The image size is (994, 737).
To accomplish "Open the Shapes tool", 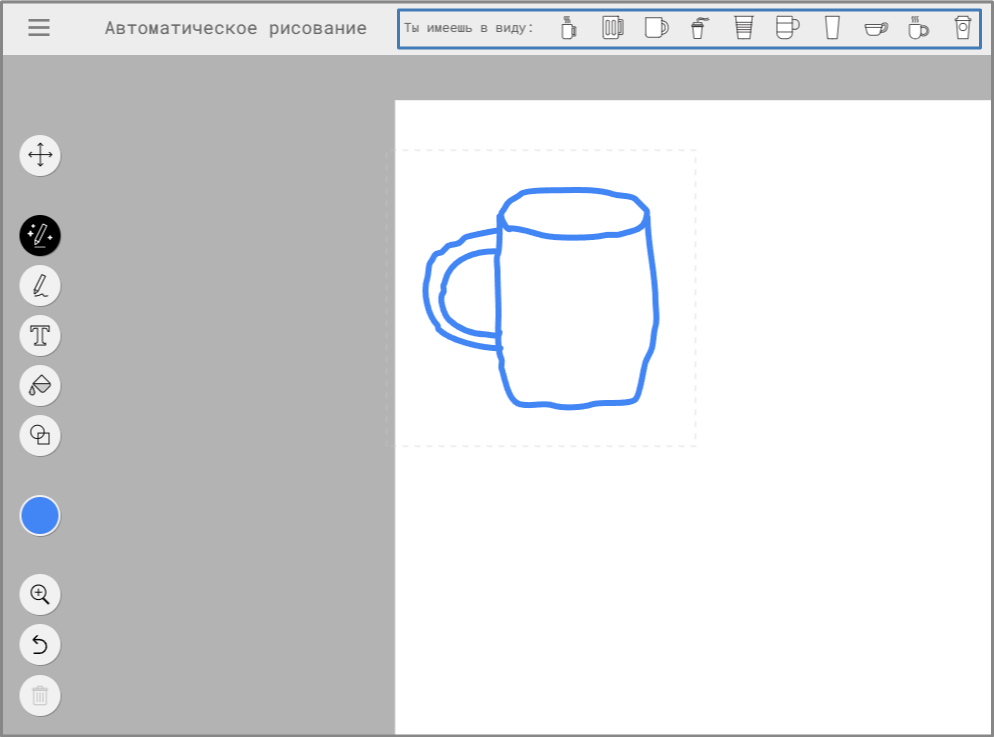I will pos(40,435).
